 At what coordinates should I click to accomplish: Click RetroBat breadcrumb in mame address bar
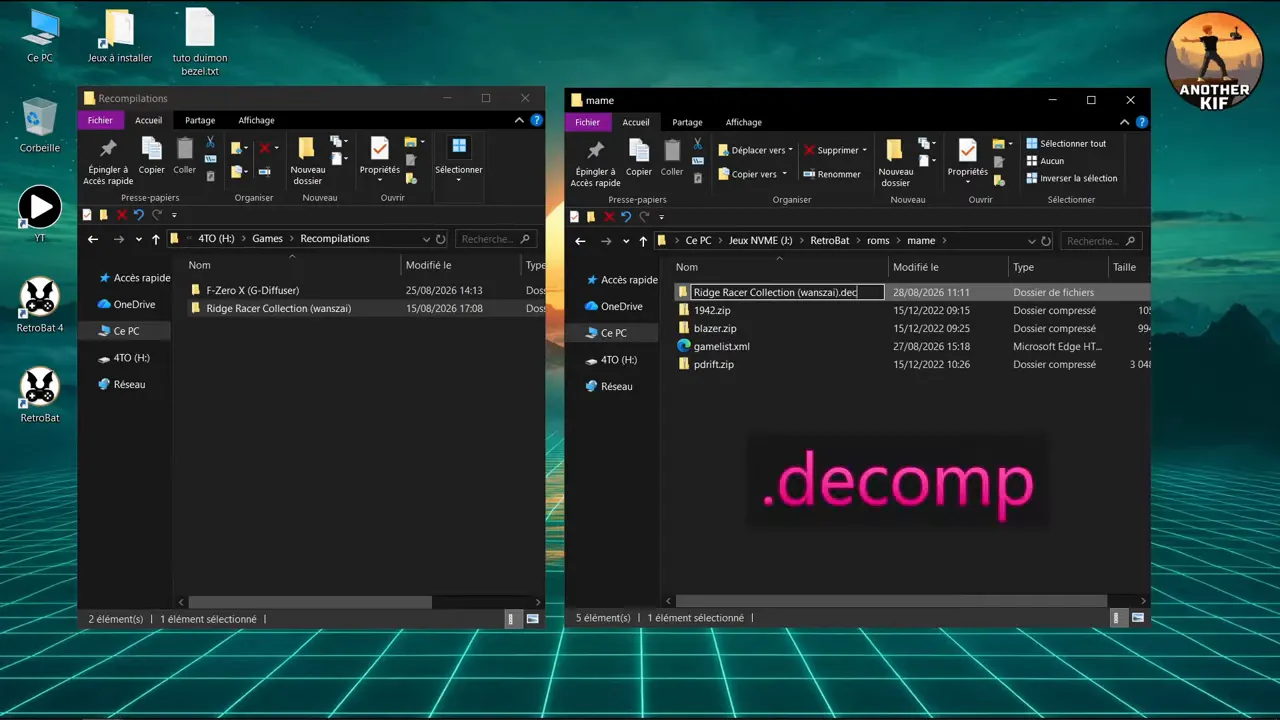(x=830, y=241)
